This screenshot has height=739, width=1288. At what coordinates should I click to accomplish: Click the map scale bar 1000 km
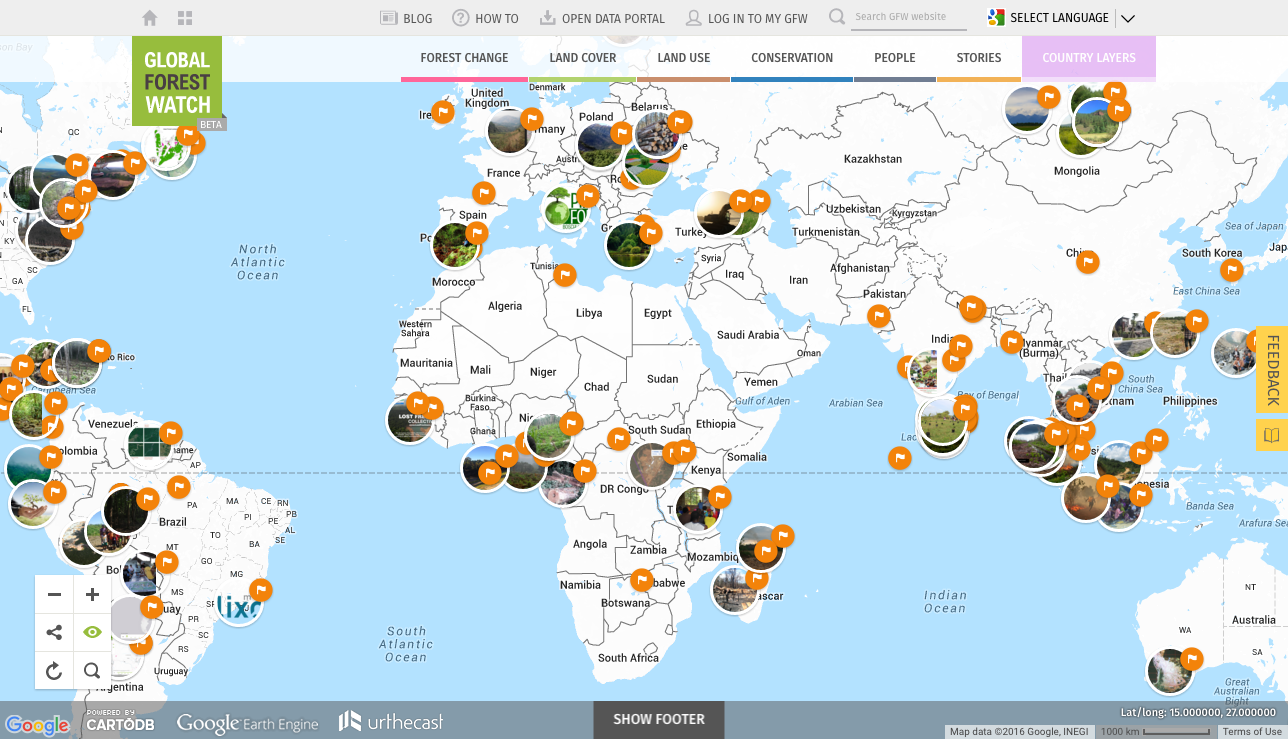pos(1155,732)
